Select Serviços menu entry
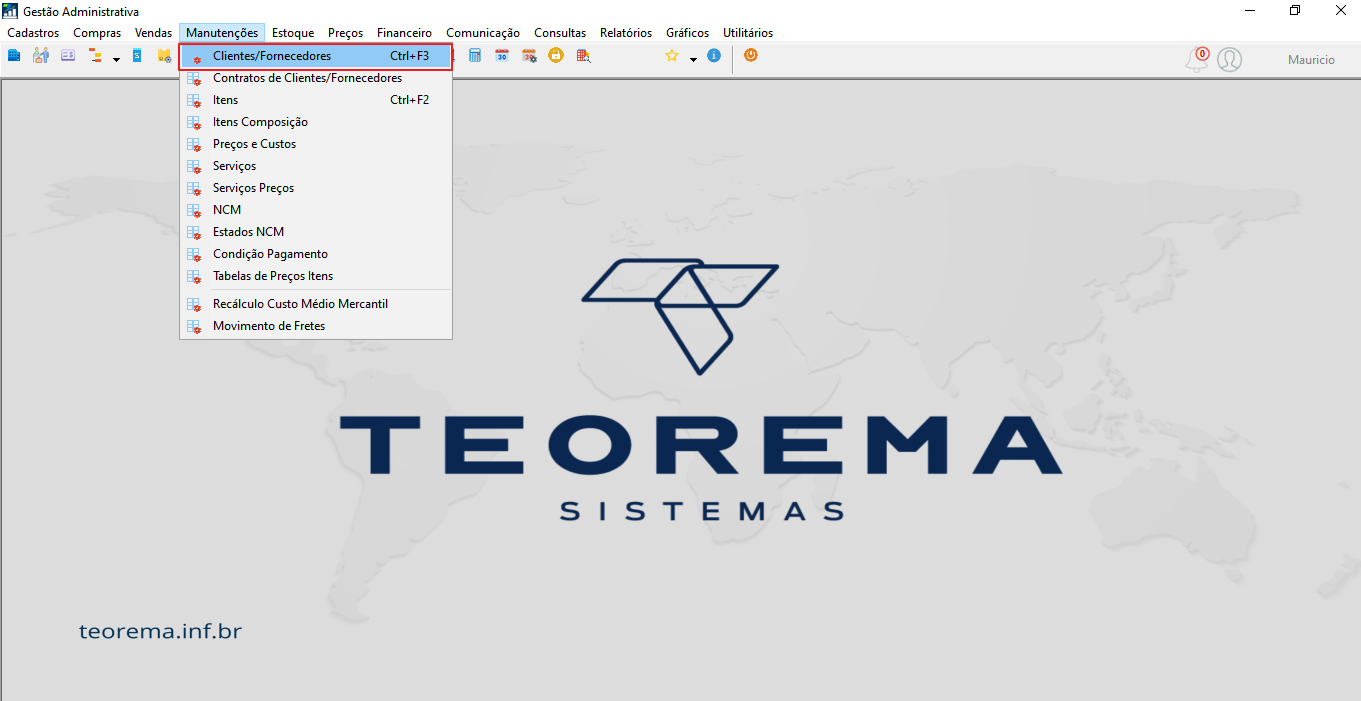Image resolution: width=1361 pixels, height=701 pixels. tap(316, 166)
